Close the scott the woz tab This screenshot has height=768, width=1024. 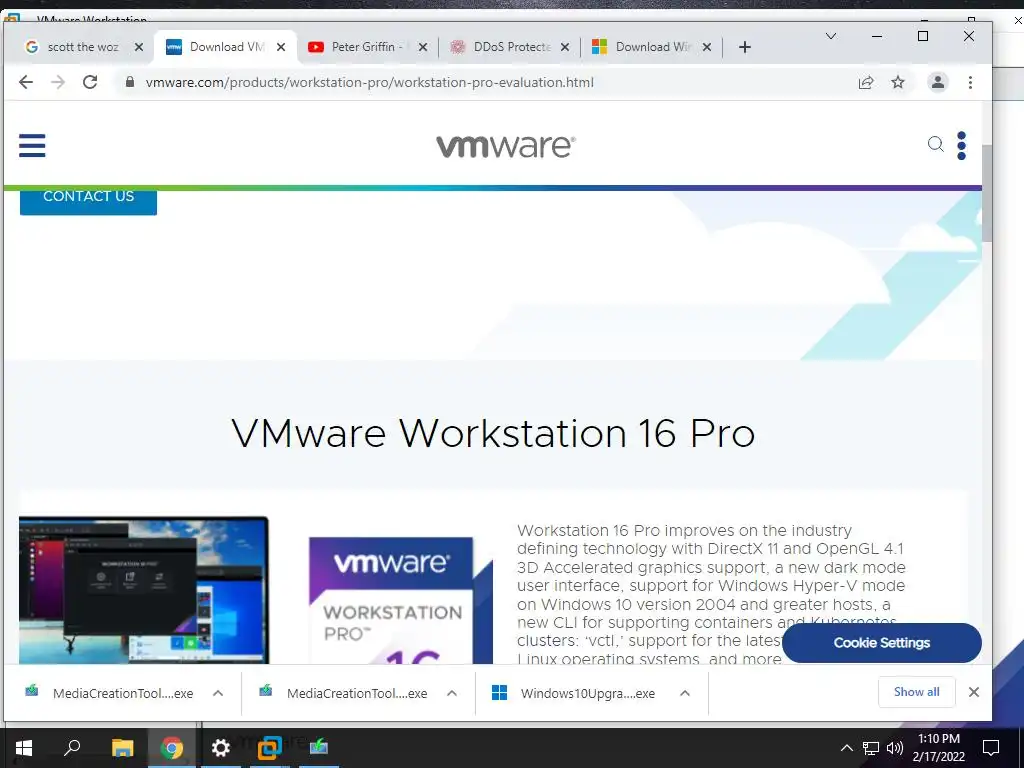(x=138, y=47)
